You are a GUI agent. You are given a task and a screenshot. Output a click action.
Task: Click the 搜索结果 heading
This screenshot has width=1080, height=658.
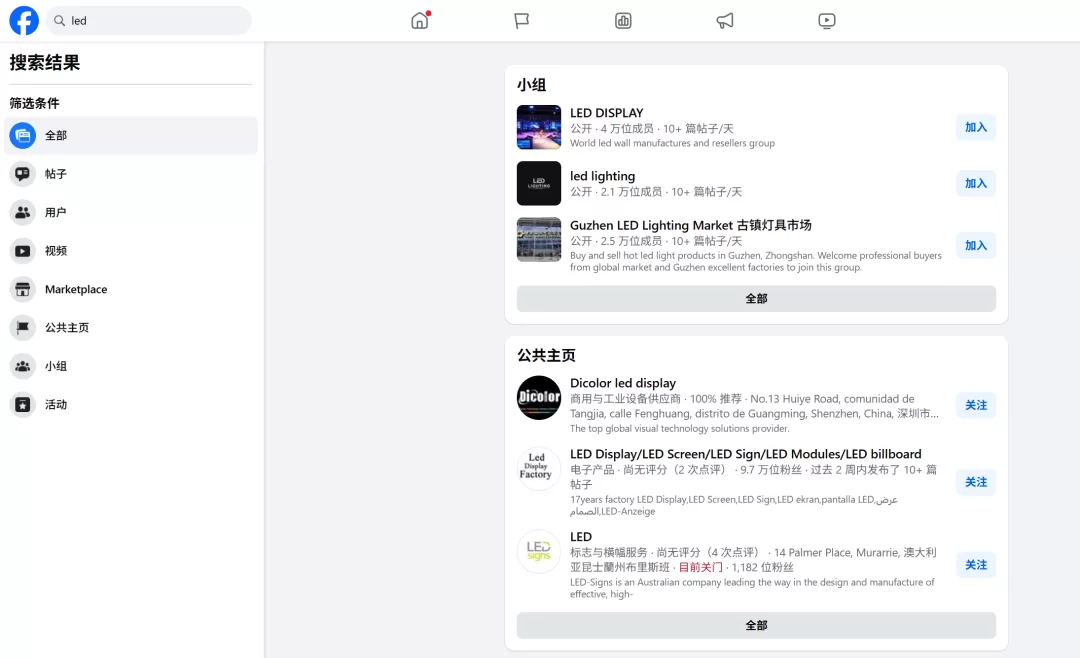click(x=45, y=63)
